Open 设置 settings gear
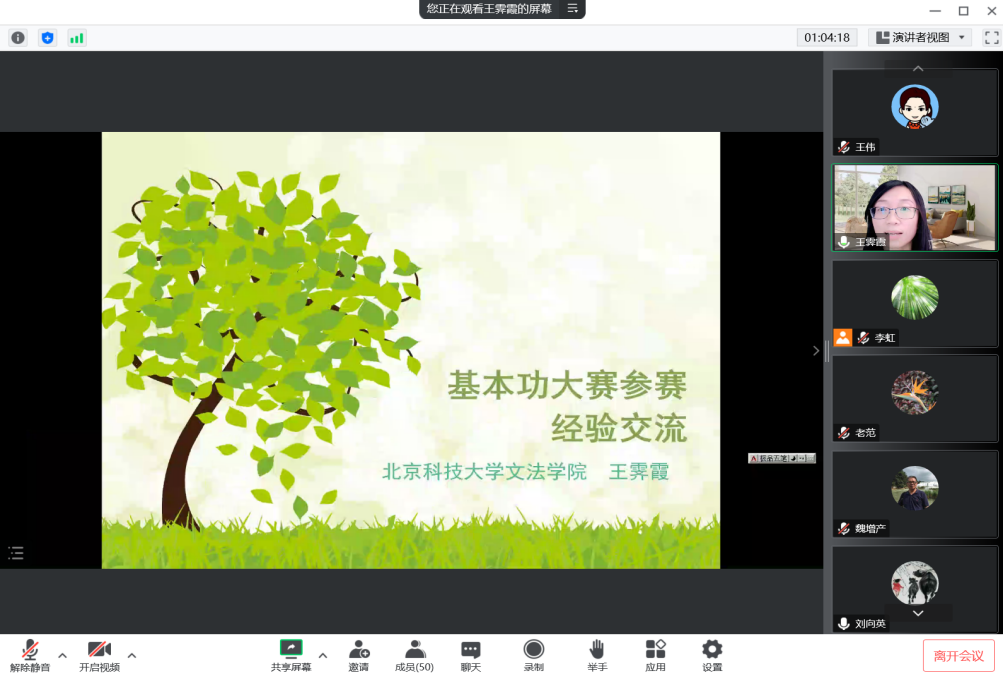This screenshot has height=674, width=1003. tap(712, 655)
